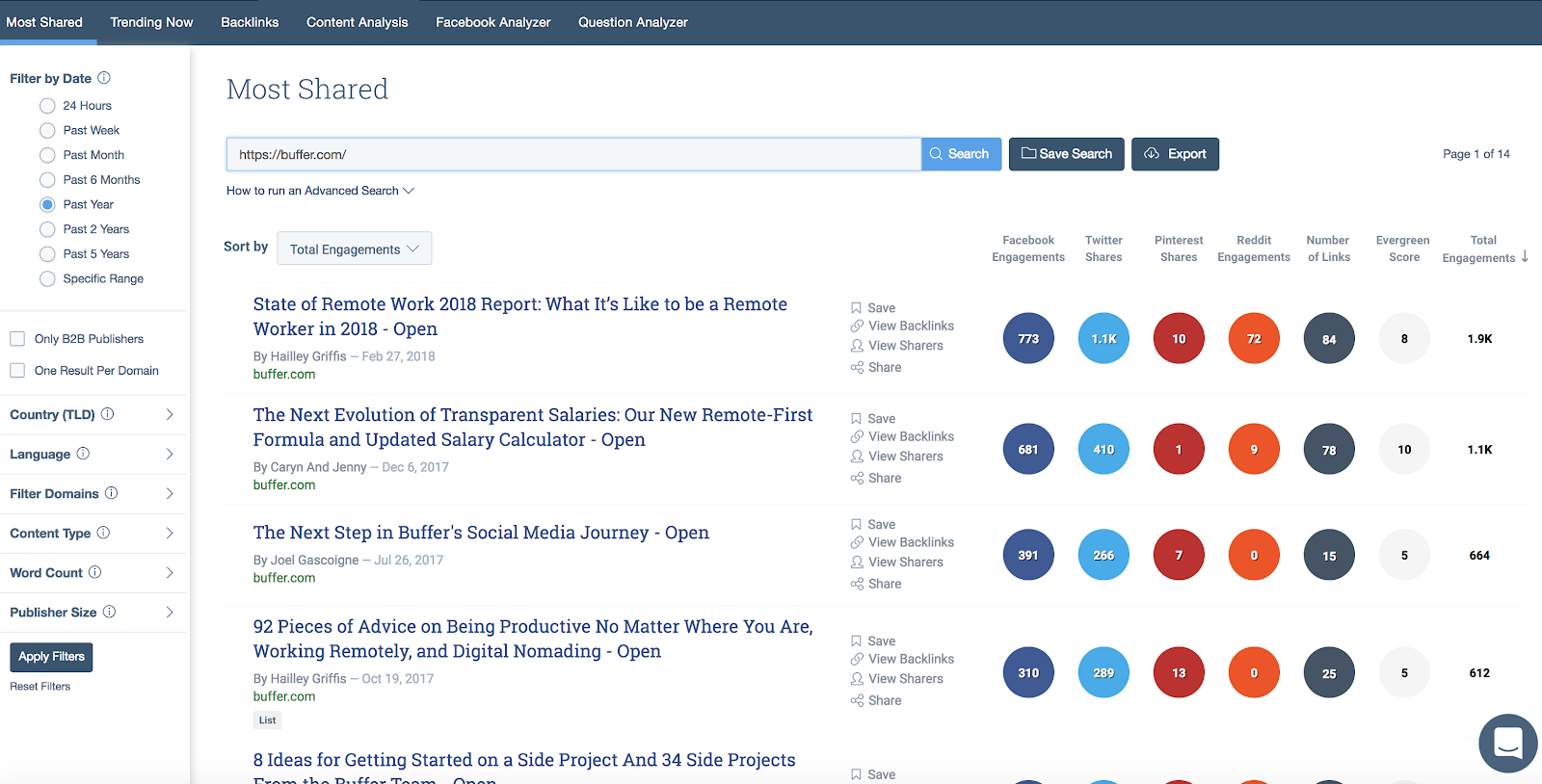This screenshot has width=1542, height=784.
Task: Share the Social Media Journey article
Action: click(876, 584)
